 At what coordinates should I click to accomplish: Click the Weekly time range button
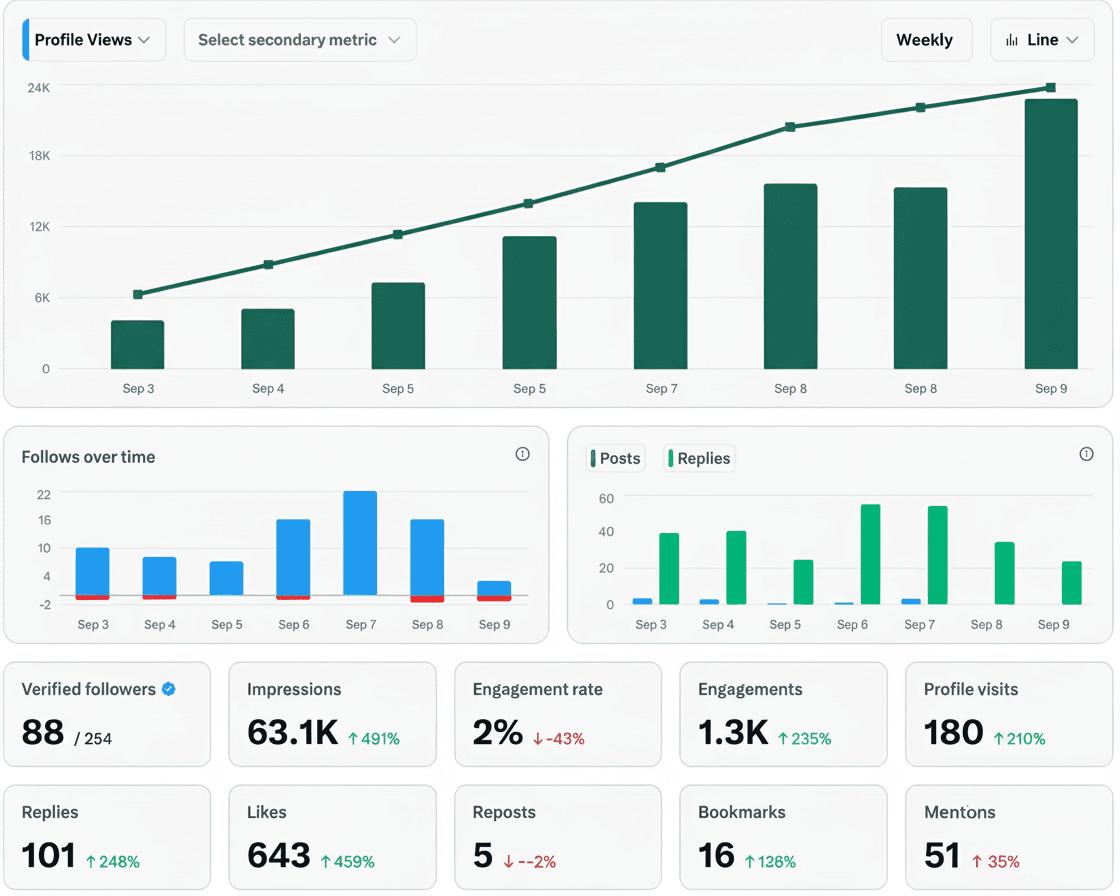[926, 39]
